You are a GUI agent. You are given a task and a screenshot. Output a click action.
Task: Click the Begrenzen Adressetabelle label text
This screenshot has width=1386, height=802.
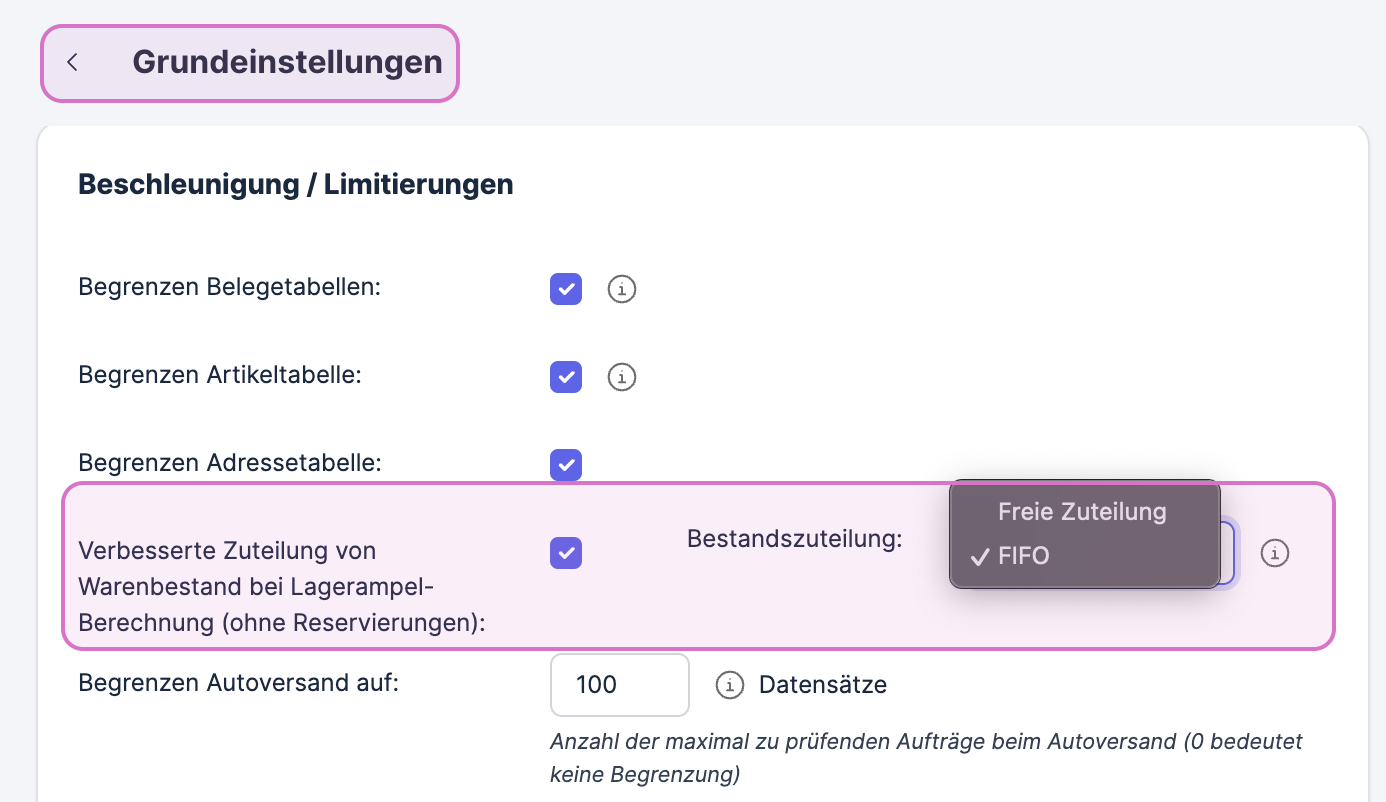coord(230,464)
